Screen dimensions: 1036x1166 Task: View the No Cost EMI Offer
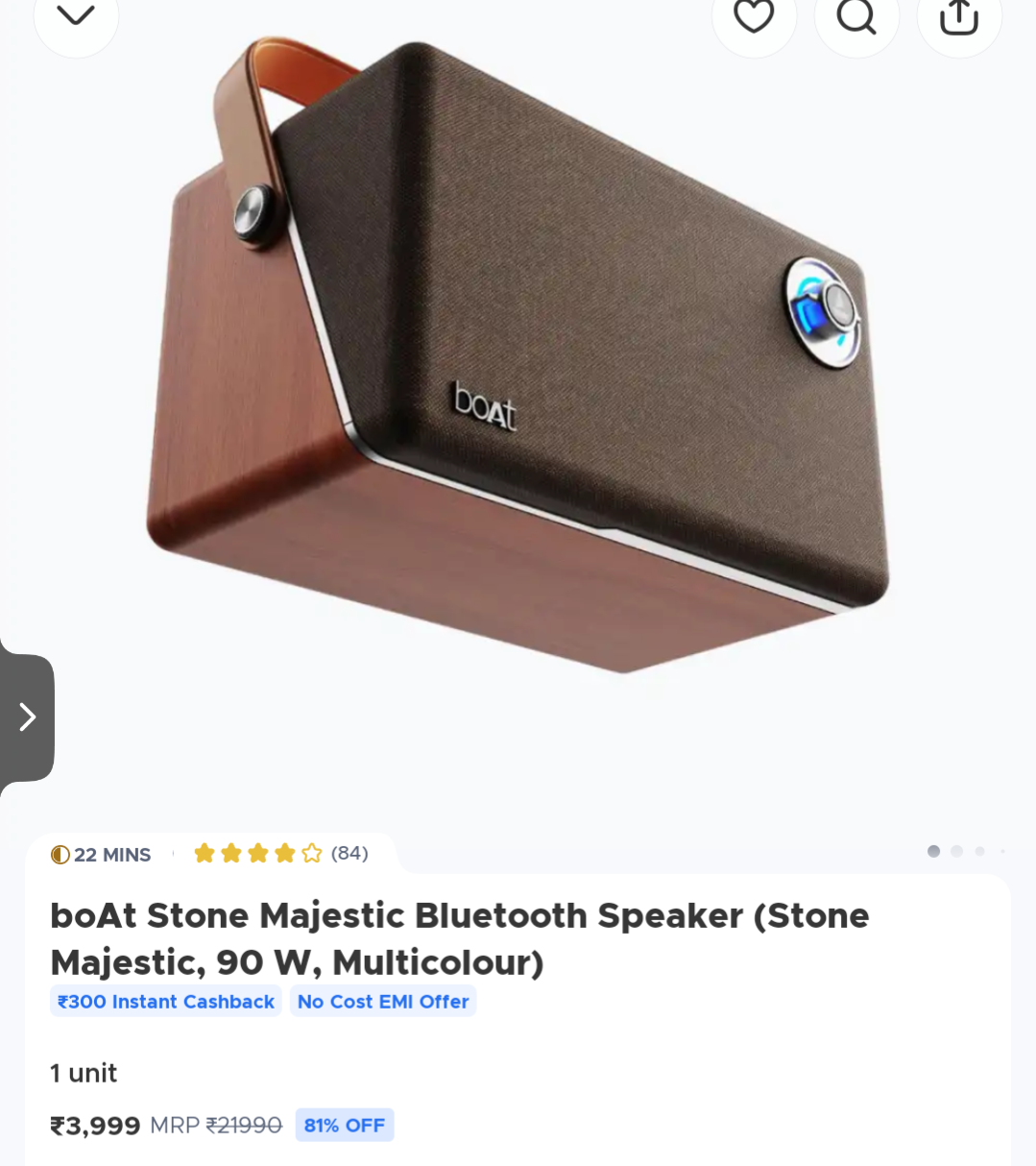pyautogui.click(x=383, y=1001)
